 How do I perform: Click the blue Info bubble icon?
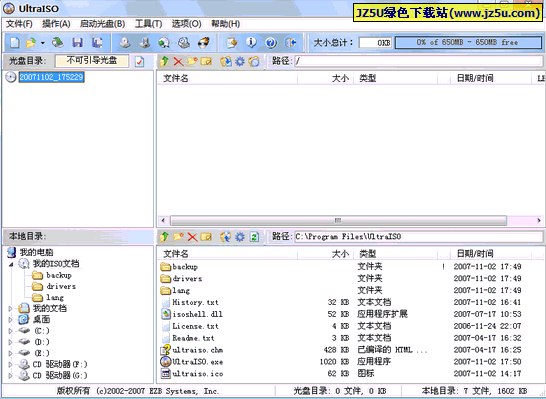[251, 42]
